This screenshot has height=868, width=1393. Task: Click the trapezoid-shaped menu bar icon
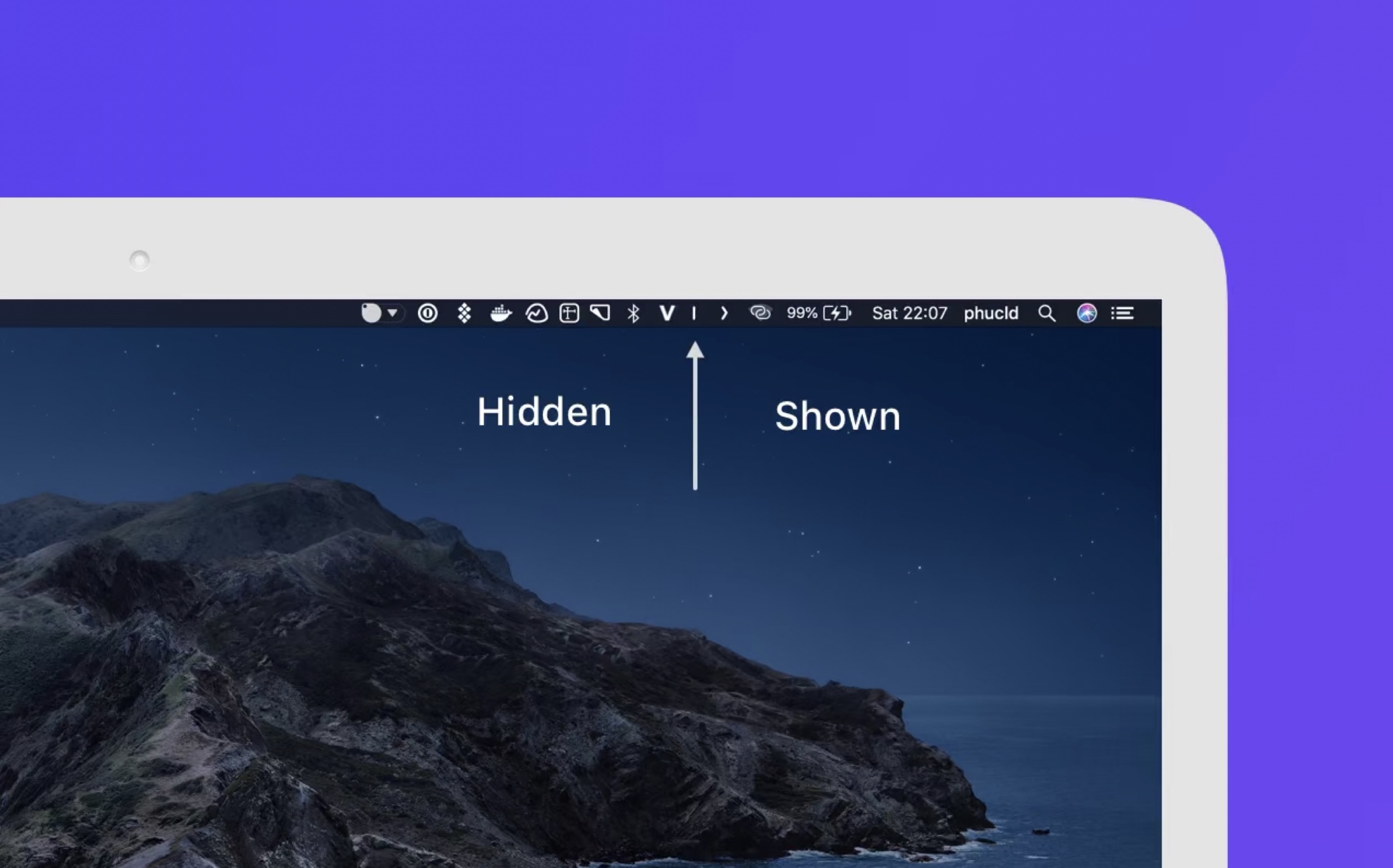point(600,313)
